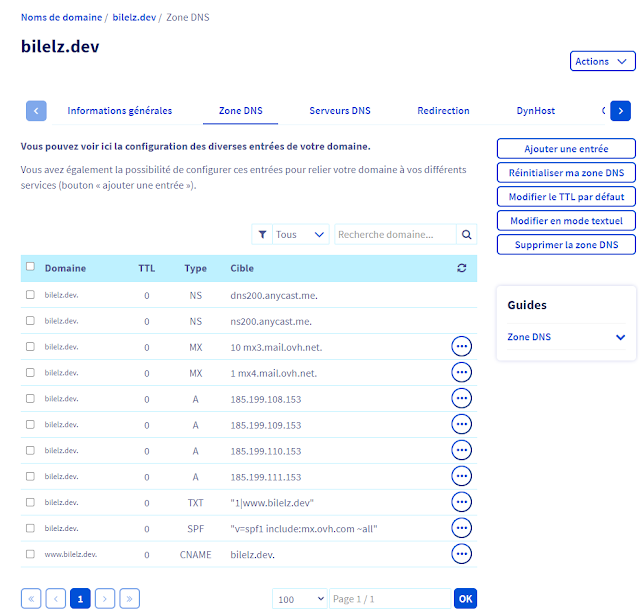Check the 185.199.110.153 A record

pos(30,450)
